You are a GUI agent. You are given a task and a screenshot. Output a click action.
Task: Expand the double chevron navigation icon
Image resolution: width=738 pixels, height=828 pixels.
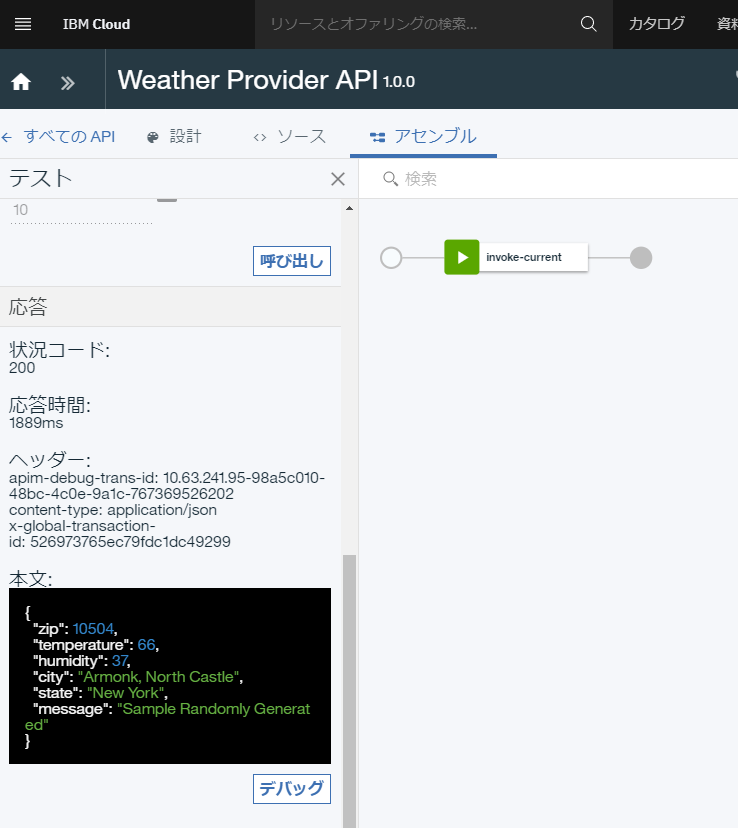68,83
